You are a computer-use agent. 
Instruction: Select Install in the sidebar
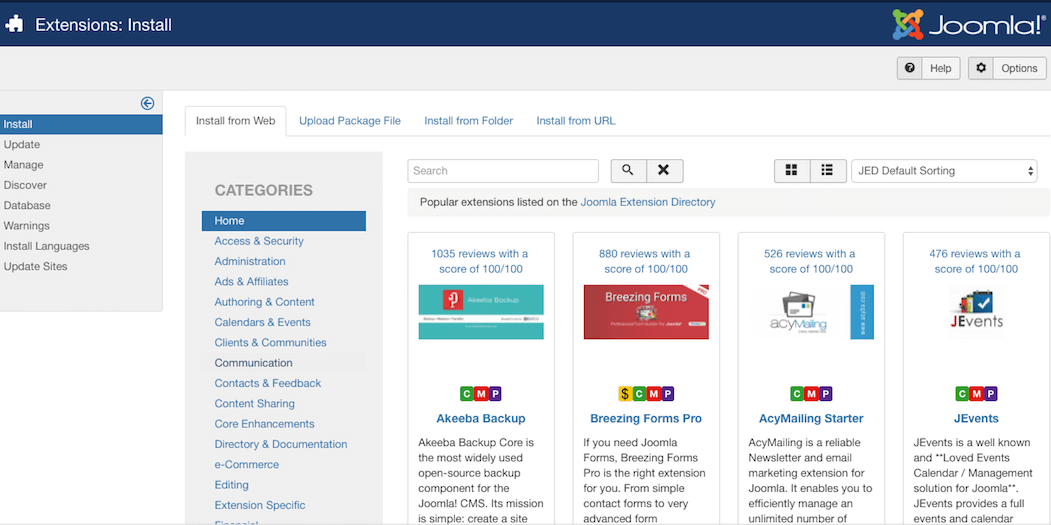(80, 124)
